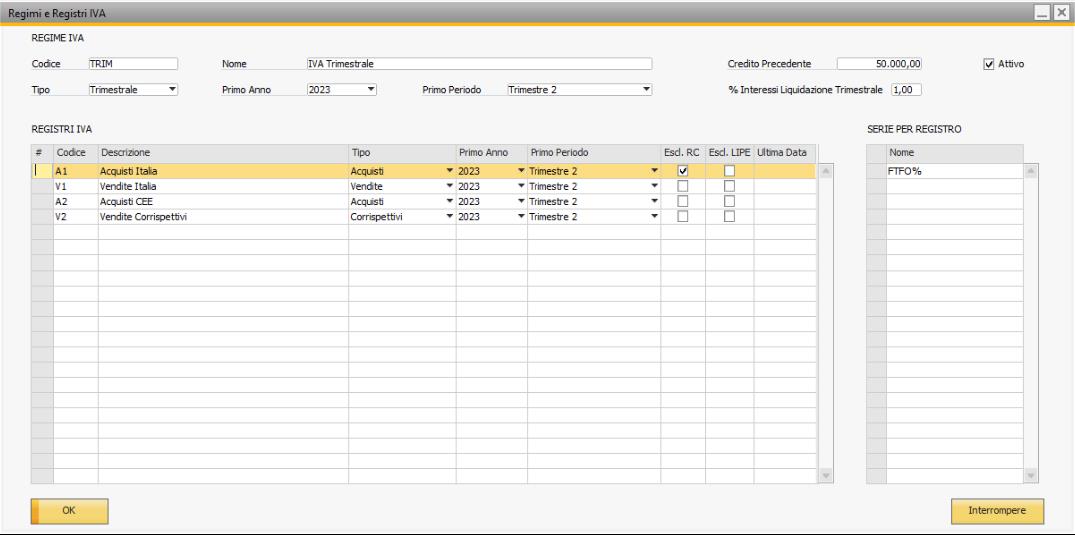
Task: Select cell V2 in Codice column
Action: pyautogui.click(x=76, y=216)
